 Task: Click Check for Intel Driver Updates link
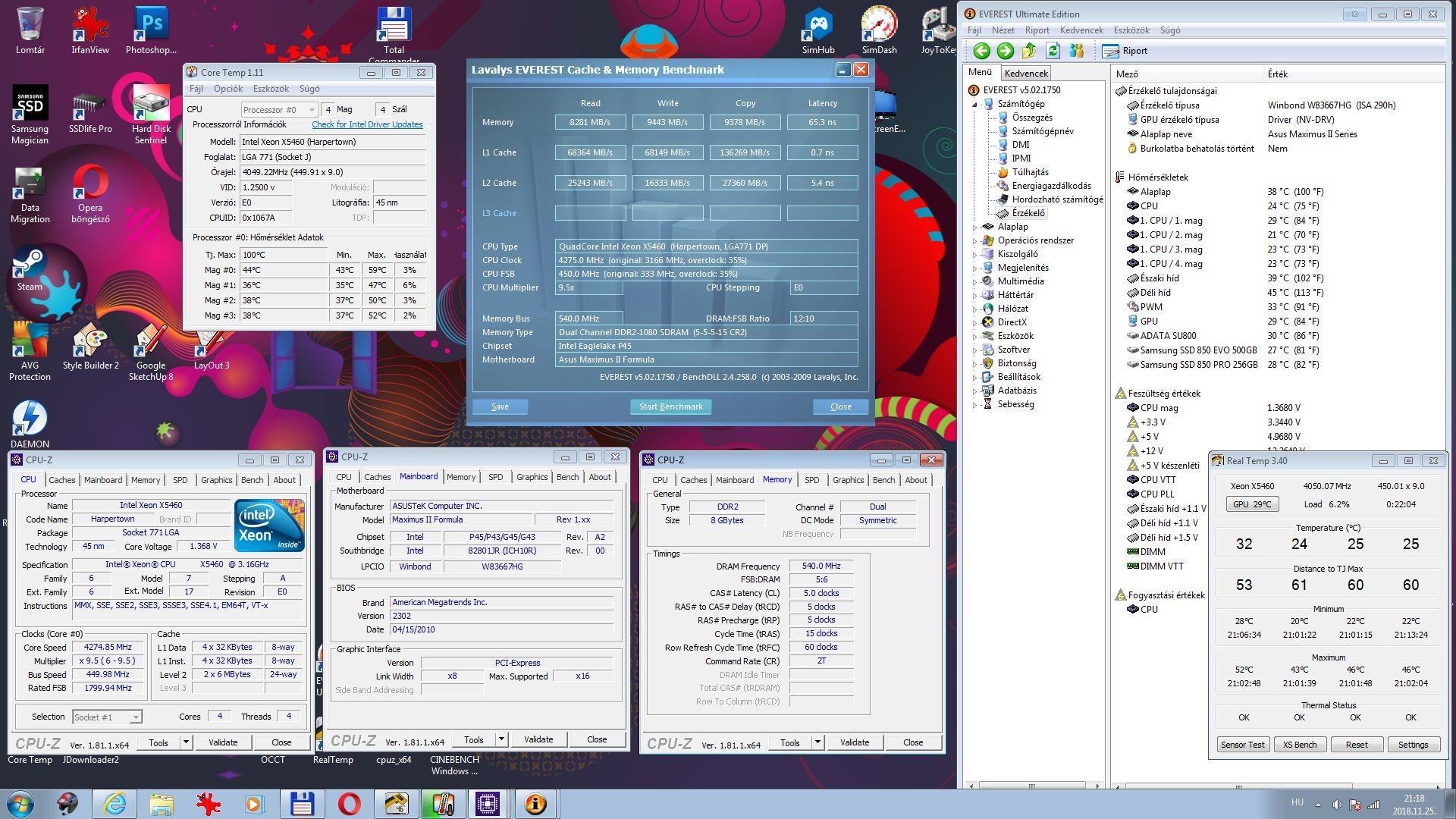pyautogui.click(x=367, y=124)
